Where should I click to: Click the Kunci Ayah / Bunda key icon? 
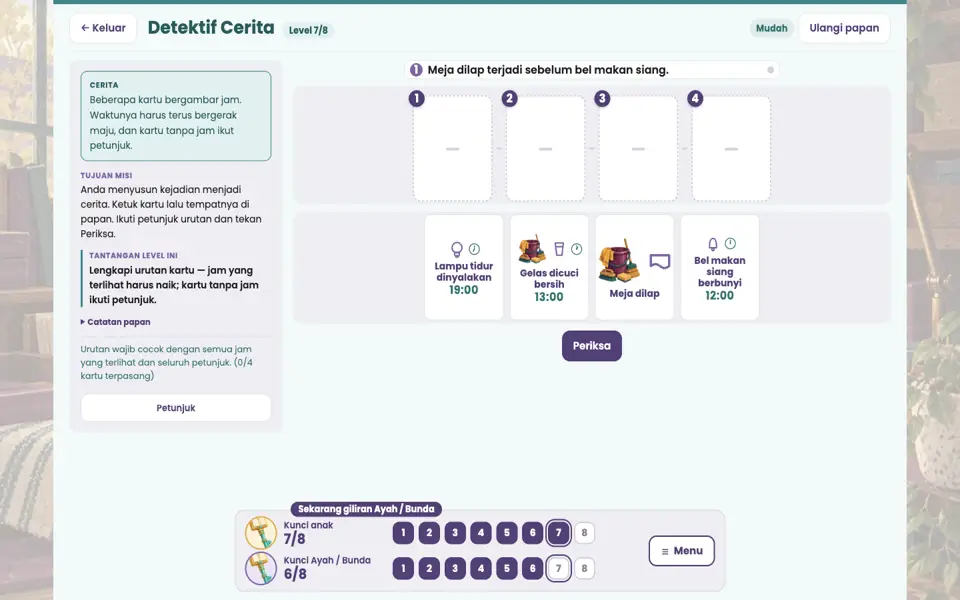click(261, 568)
